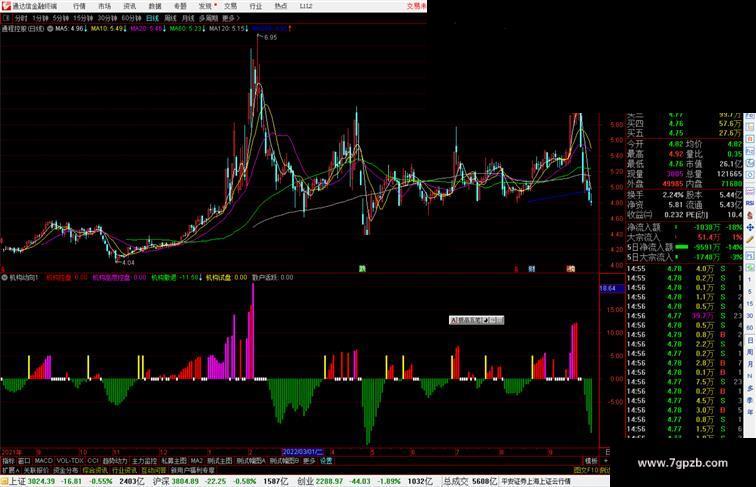This screenshot has width=756, height=487.
Task: Select 季 period in right sidebar
Action: click(750, 400)
